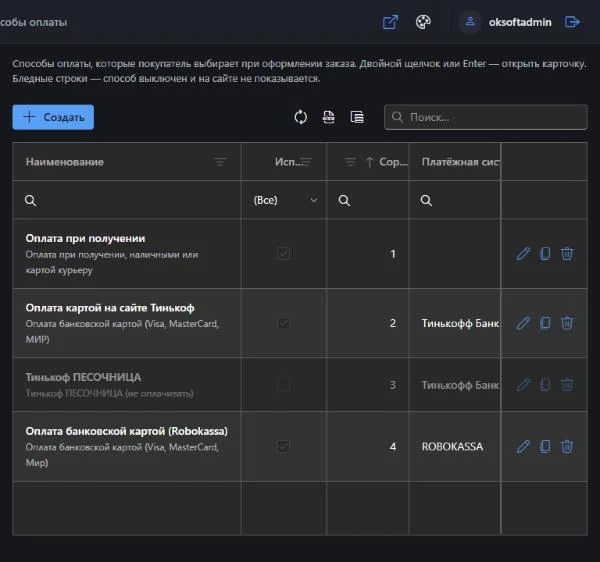Image resolution: width=600 pixels, height=562 pixels.
Task: Edit Оплата при получении row
Action: tap(523, 254)
